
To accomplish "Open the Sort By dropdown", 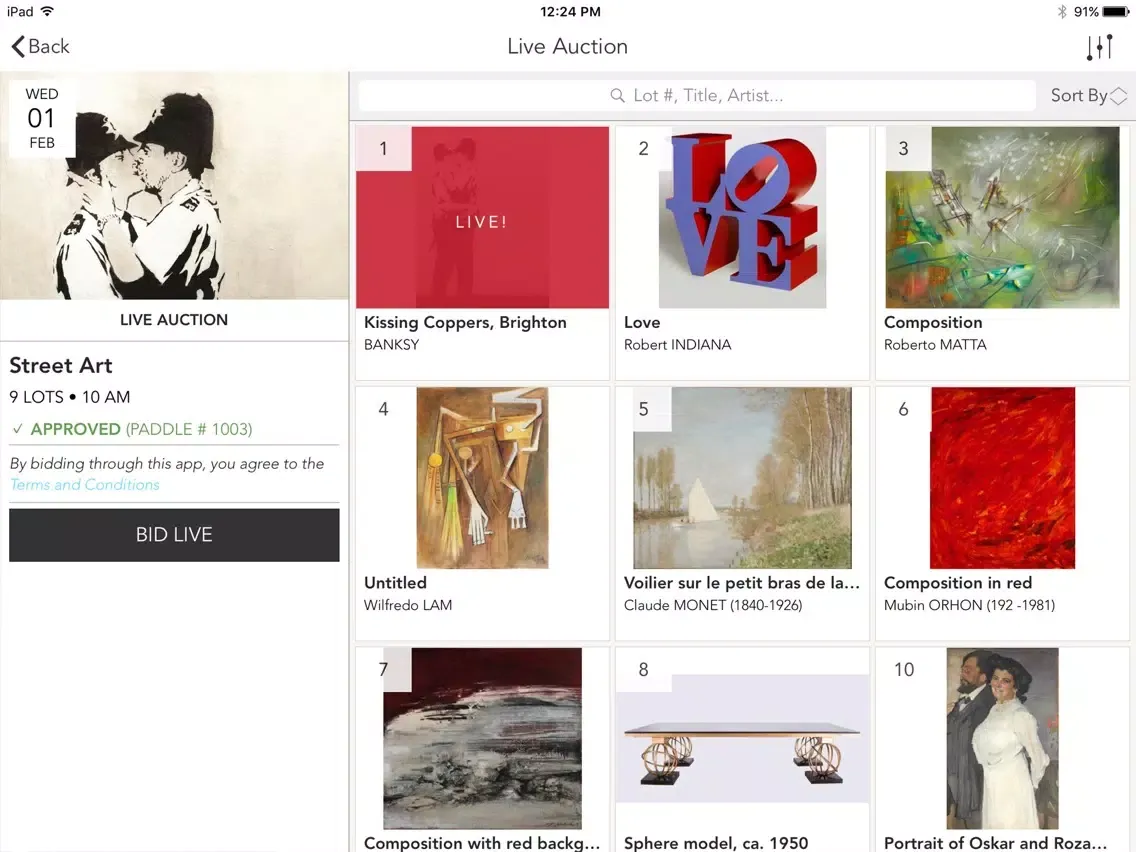I will coord(1089,96).
